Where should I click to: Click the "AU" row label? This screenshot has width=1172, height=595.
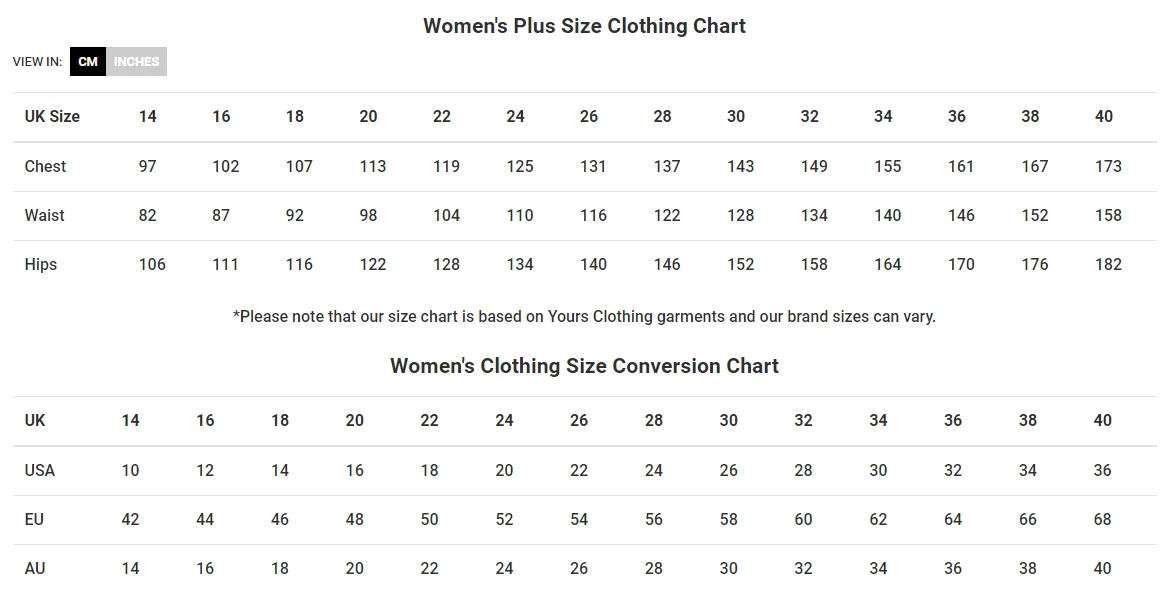(x=35, y=568)
